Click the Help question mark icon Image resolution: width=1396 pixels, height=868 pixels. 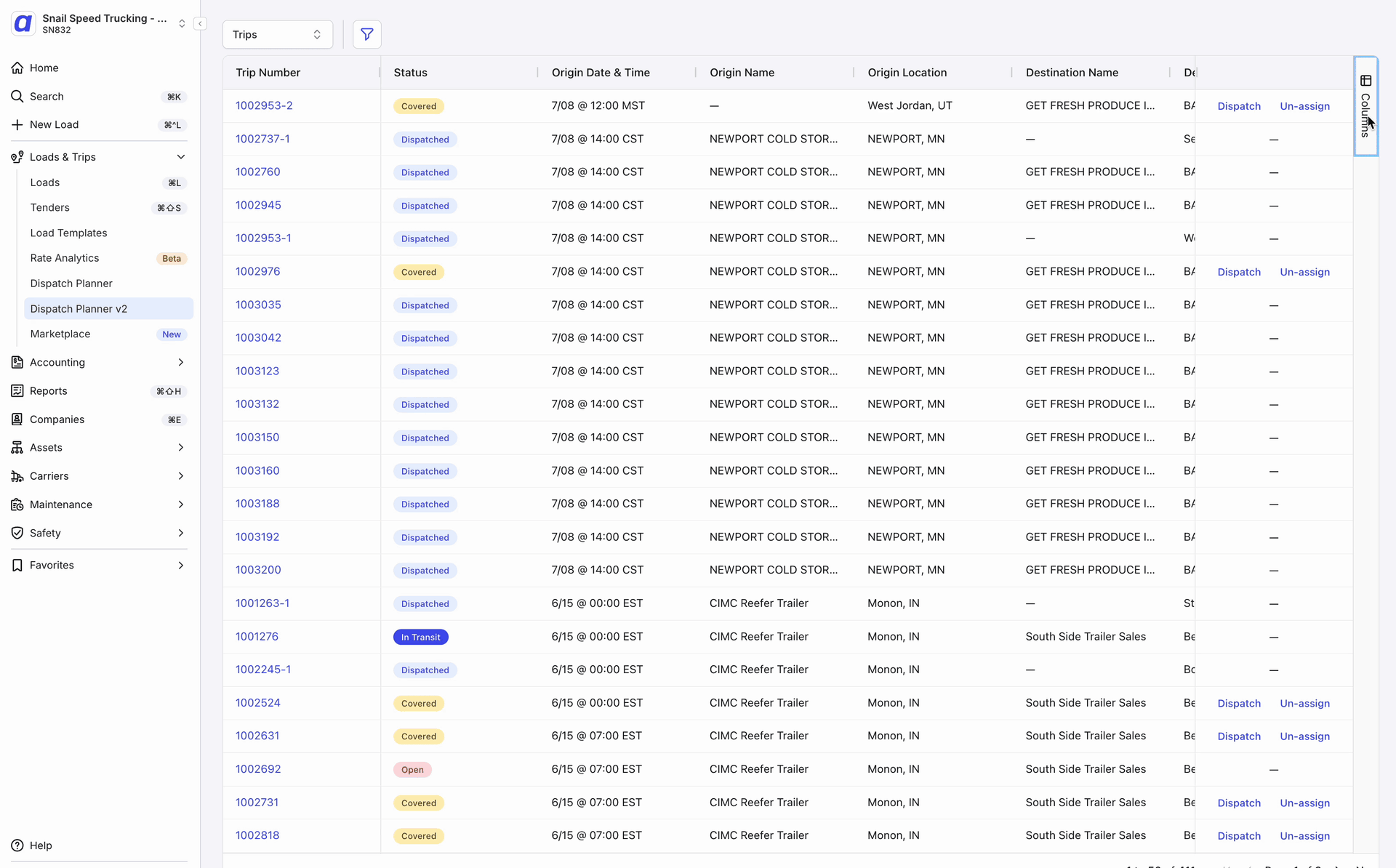pyautogui.click(x=17, y=845)
